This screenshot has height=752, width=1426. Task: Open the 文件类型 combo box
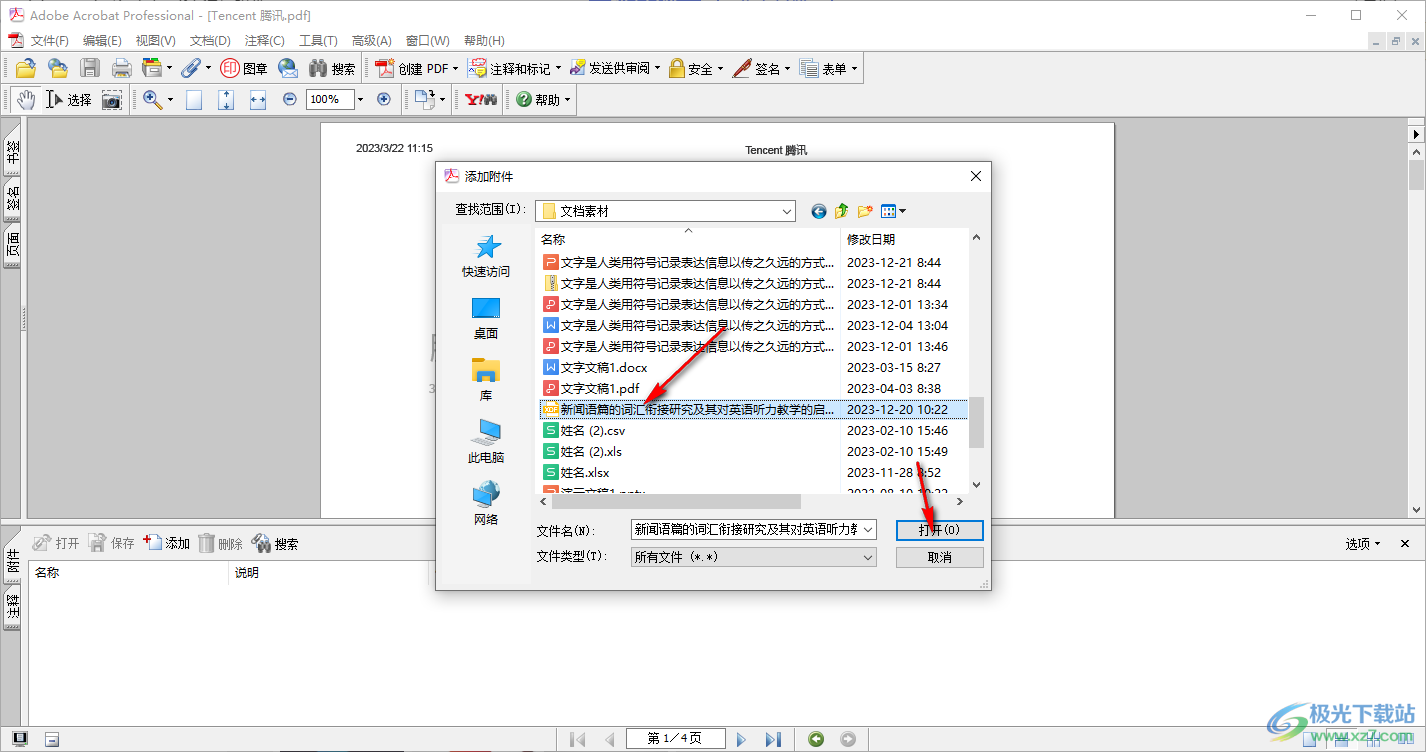tap(754, 557)
